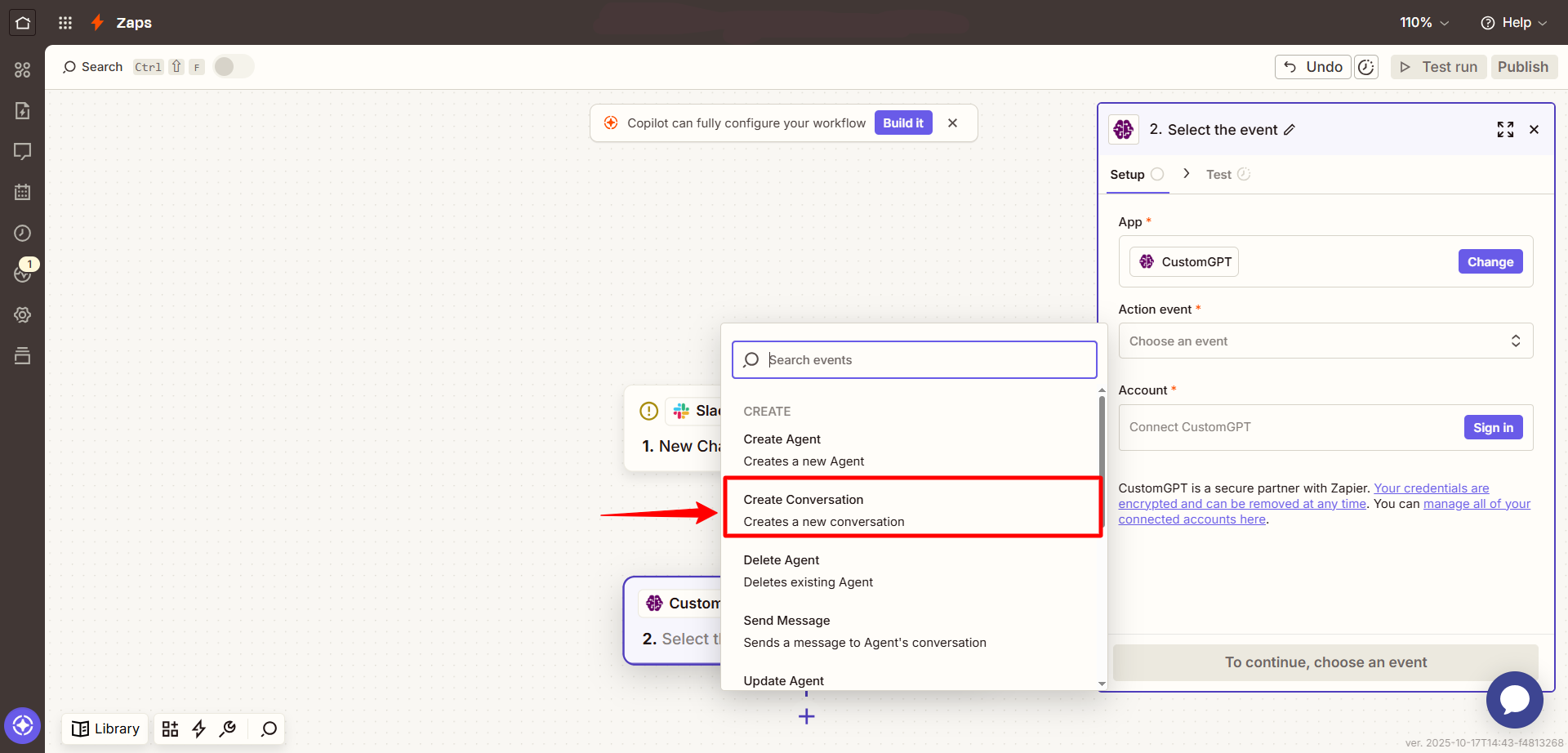Screen dimensions: 1568x753
Task: Select the Create Conversation event
Action: (912, 510)
